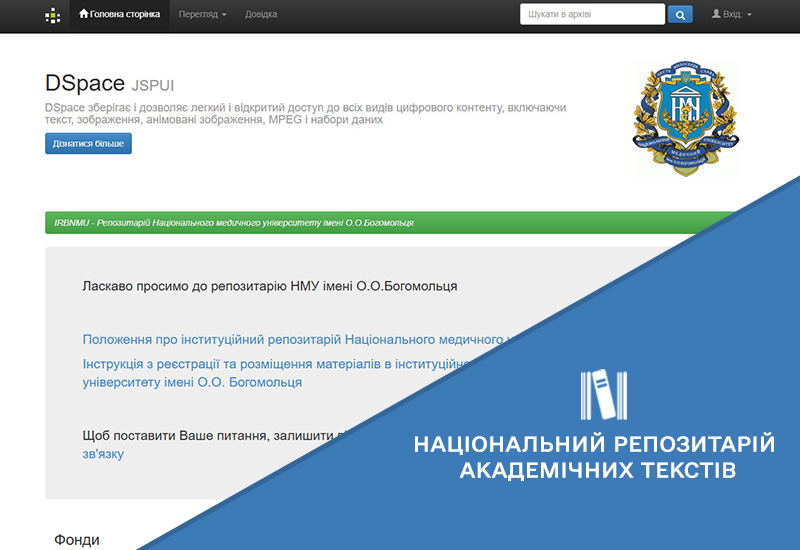
Task: Click the Дізнатися більше button
Action: [x=88, y=143]
